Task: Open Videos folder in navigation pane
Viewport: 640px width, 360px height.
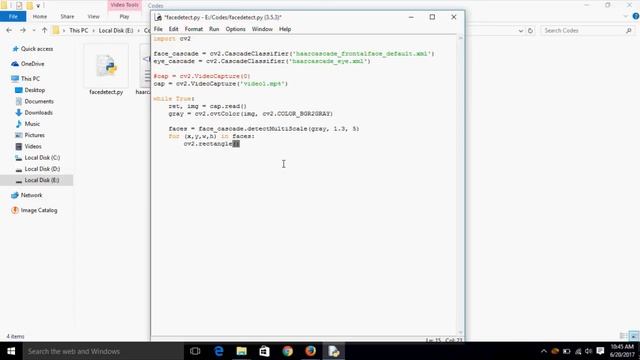Action: click(33, 146)
